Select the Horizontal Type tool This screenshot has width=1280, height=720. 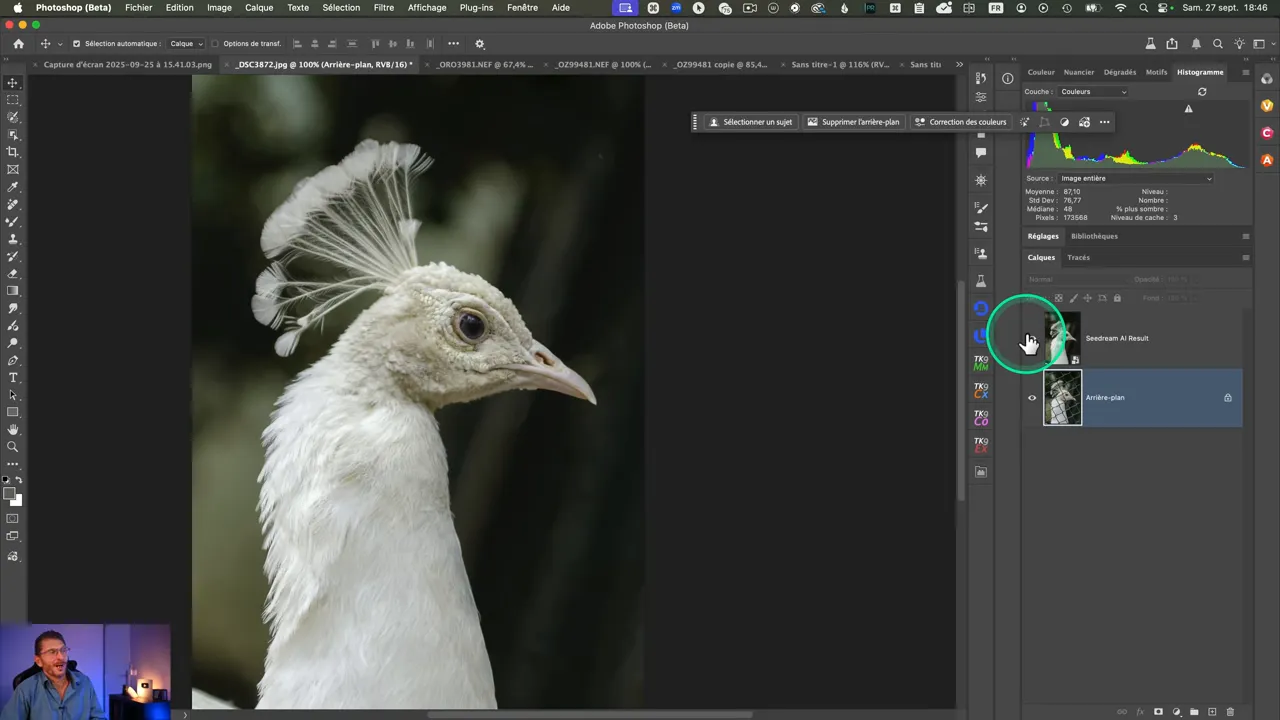13,378
